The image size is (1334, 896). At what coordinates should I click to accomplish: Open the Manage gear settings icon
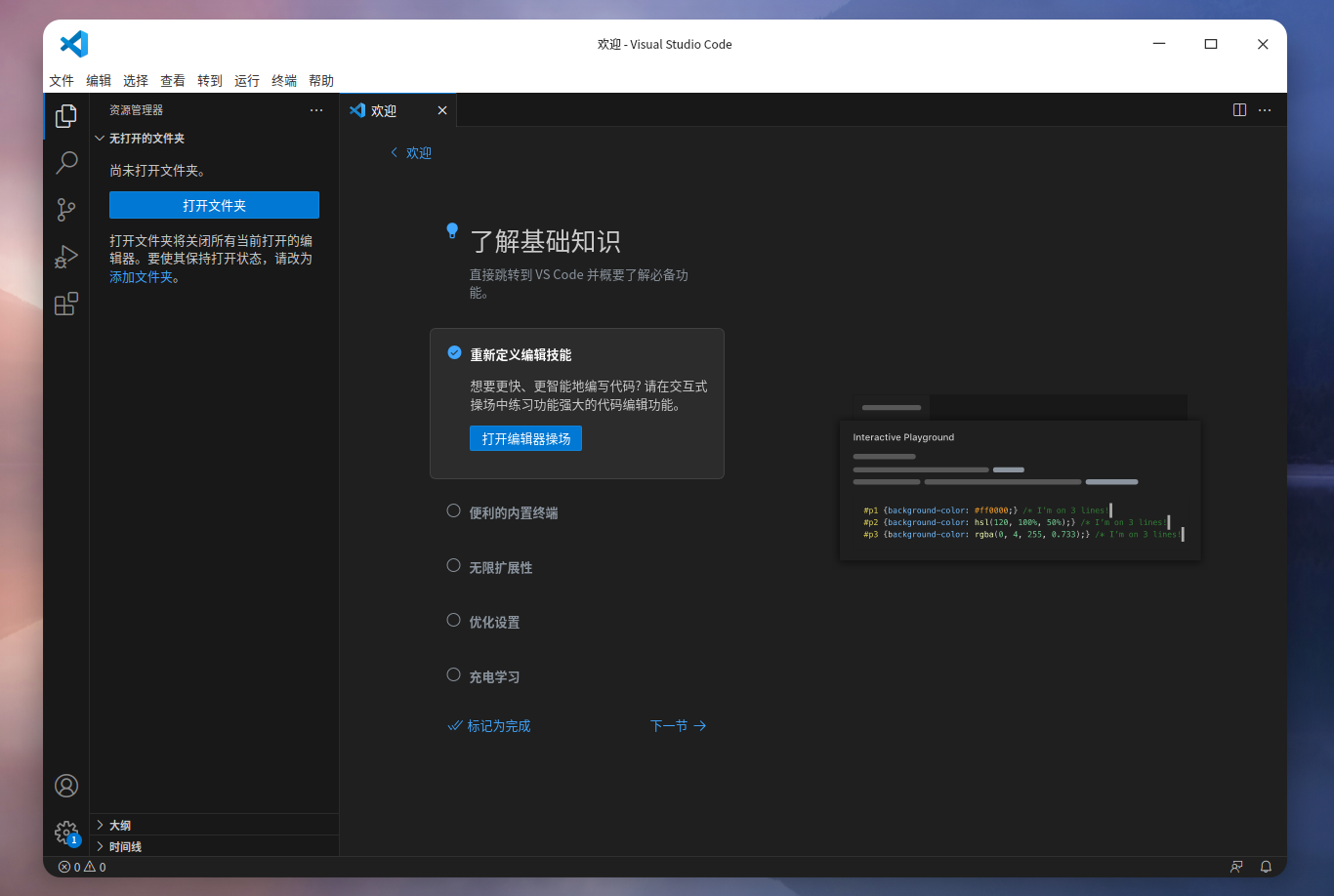(66, 833)
